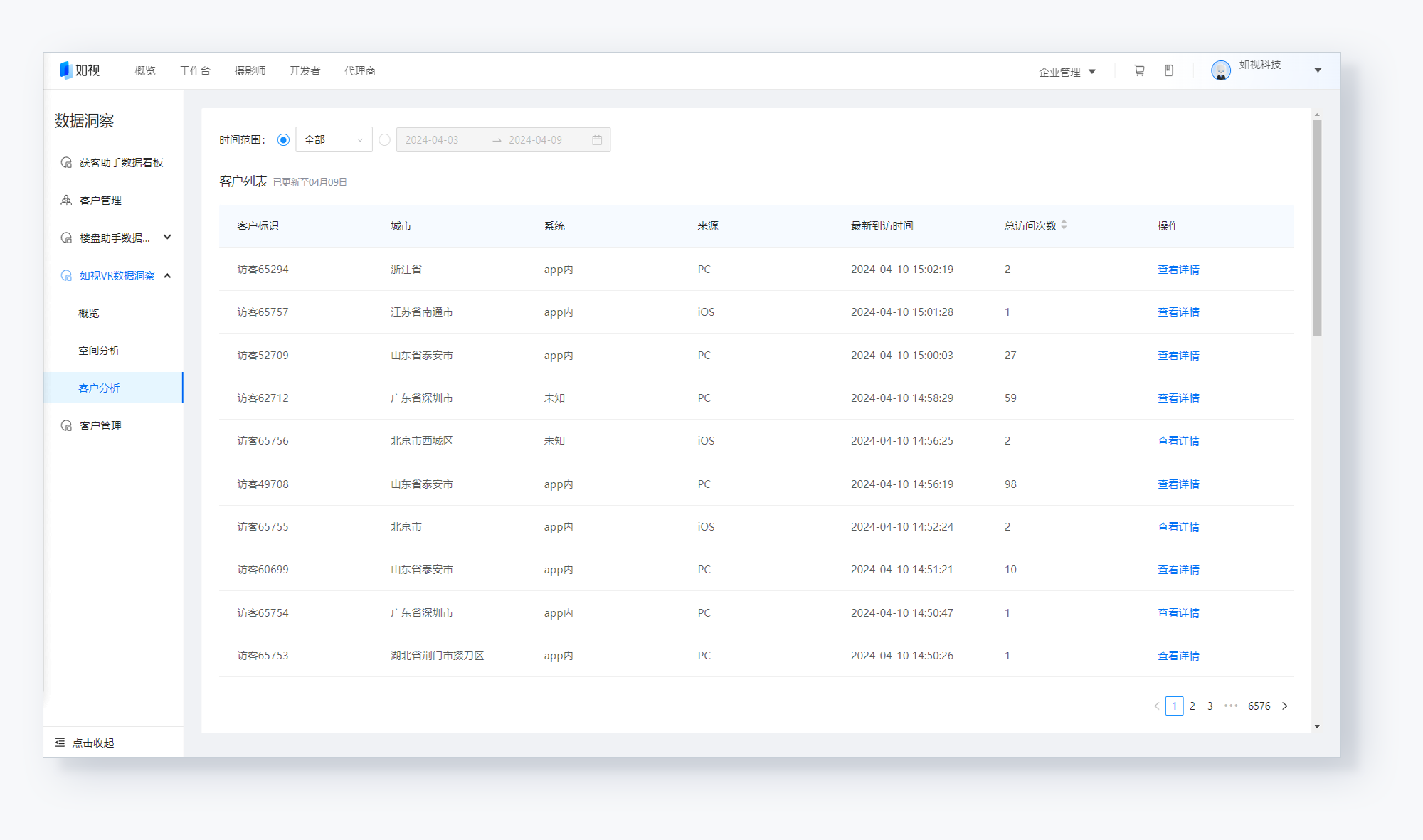This screenshot has width=1423, height=840.
Task: Click the 楼盘助手数据 sidebar icon
Action: [66, 238]
